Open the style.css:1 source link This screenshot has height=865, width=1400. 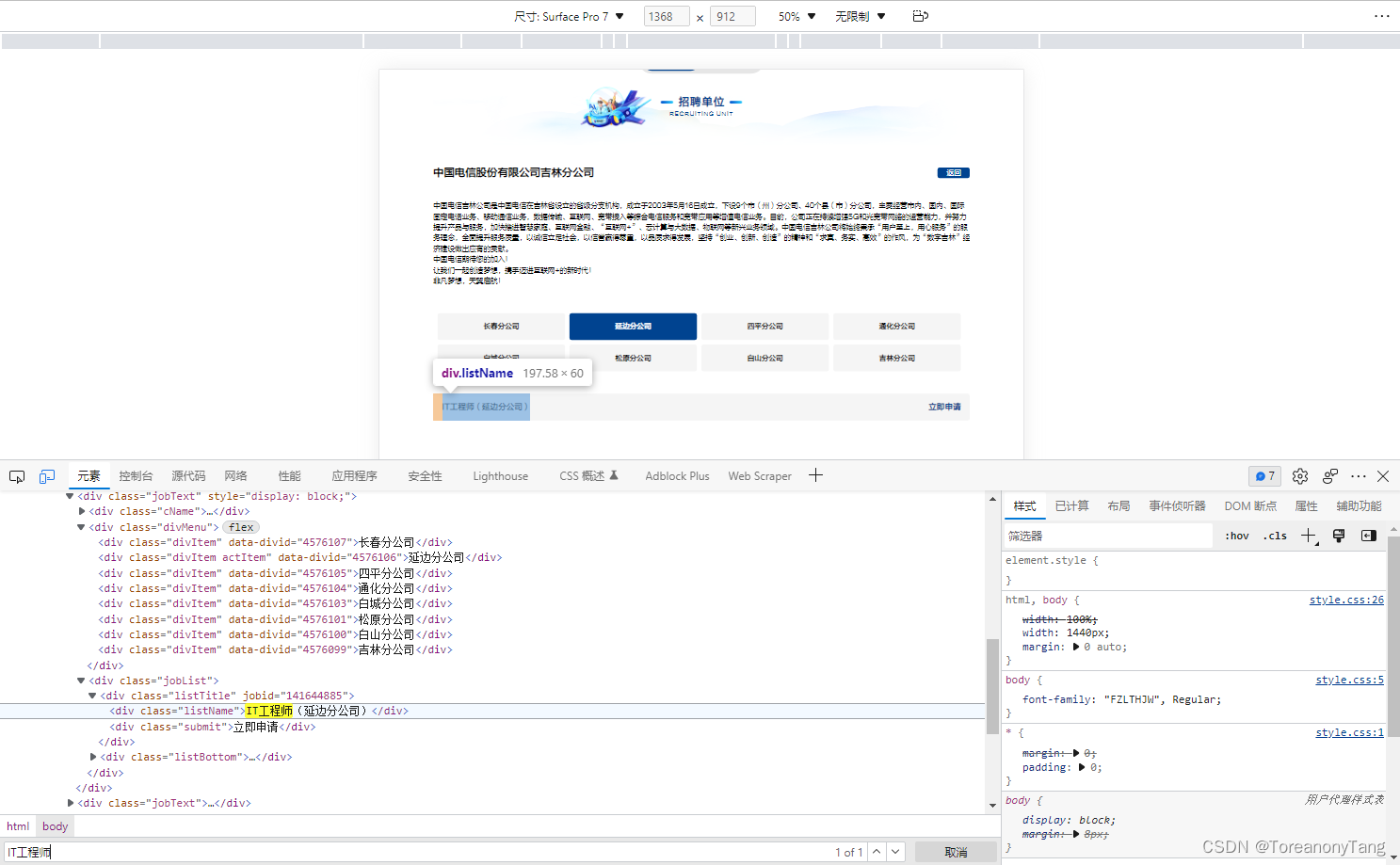coord(1349,732)
